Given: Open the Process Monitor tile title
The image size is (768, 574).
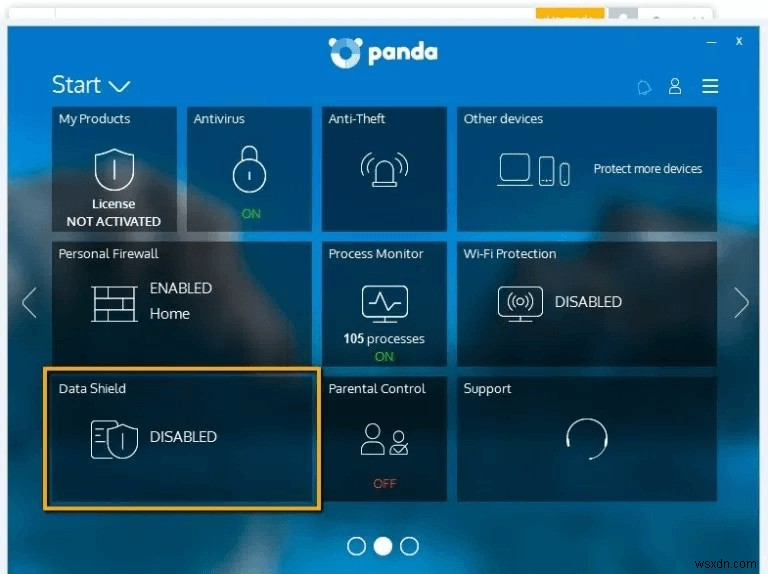Looking at the screenshot, I should click(376, 254).
